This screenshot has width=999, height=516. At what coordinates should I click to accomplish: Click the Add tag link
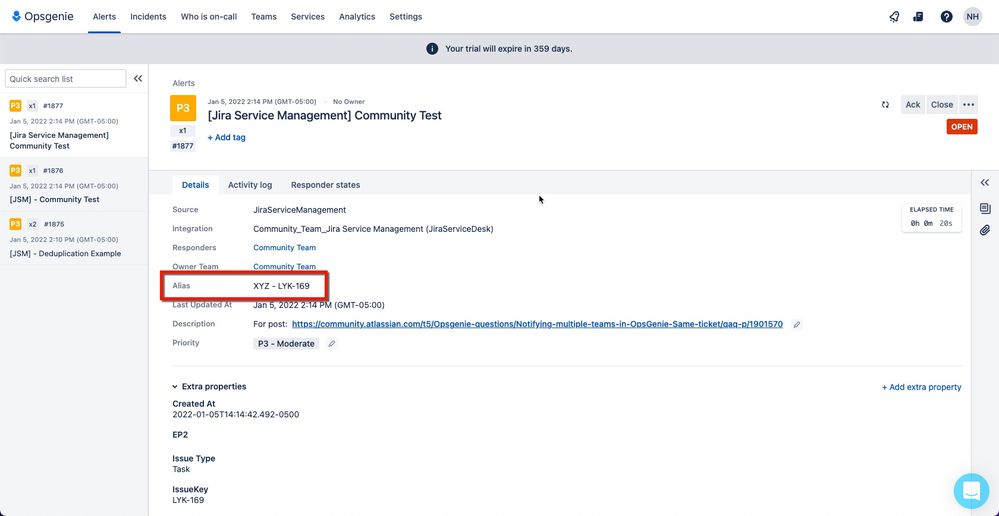(x=226, y=137)
